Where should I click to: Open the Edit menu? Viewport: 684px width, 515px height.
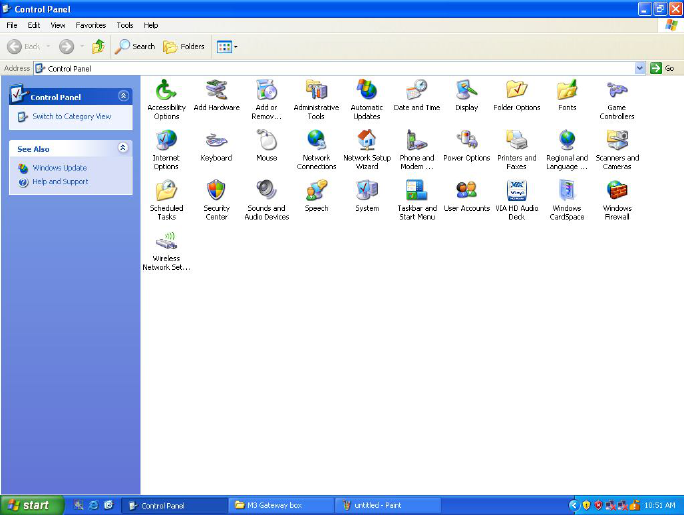pyautogui.click(x=34, y=25)
